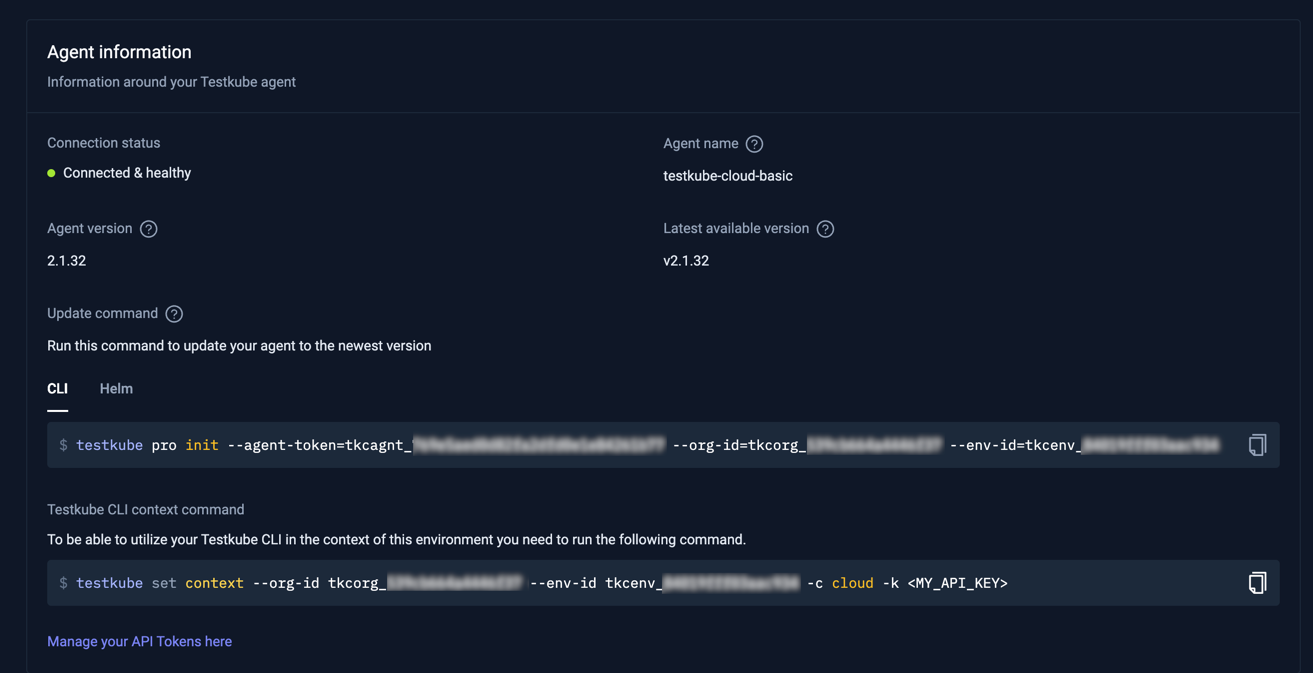Click the agent name testkube-cloud-basic
This screenshot has height=673, width=1313.
tap(728, 176)
